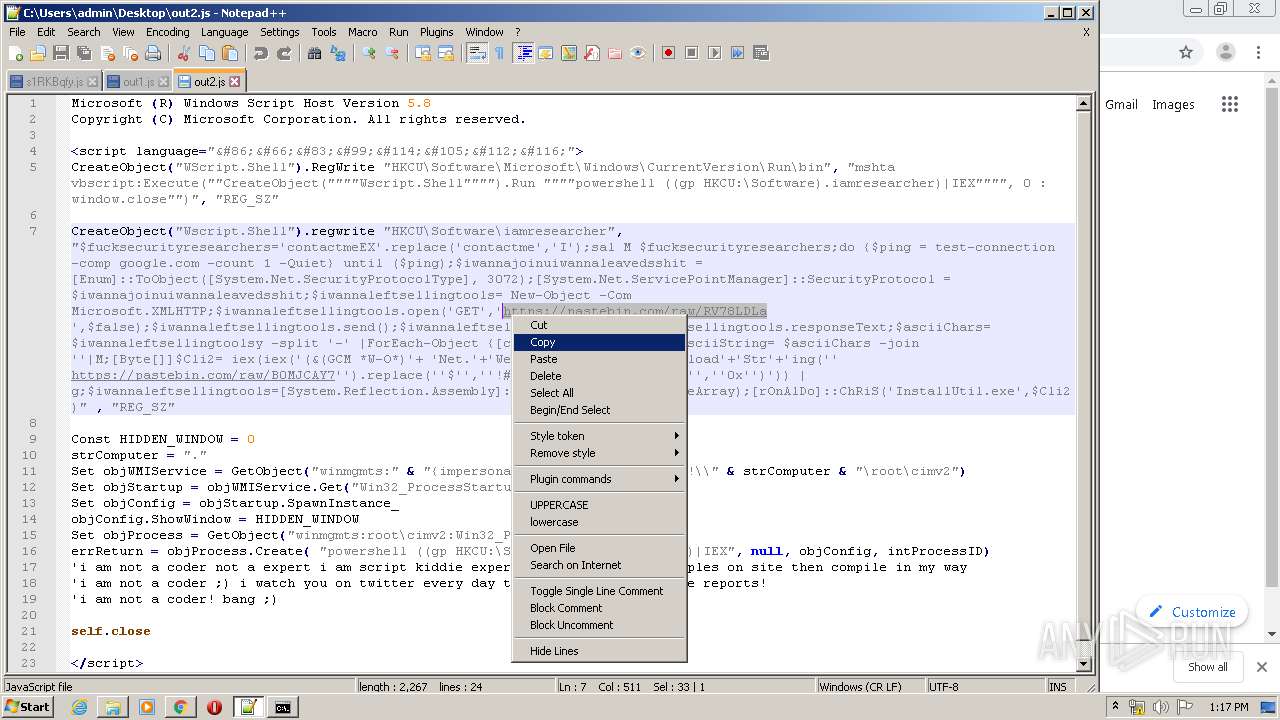Image resolution: width=1280 pixels, height=720 pixels.
Task: Click the Windows CR LF status field
Action: pyautogui.click(x=869, y=687)
